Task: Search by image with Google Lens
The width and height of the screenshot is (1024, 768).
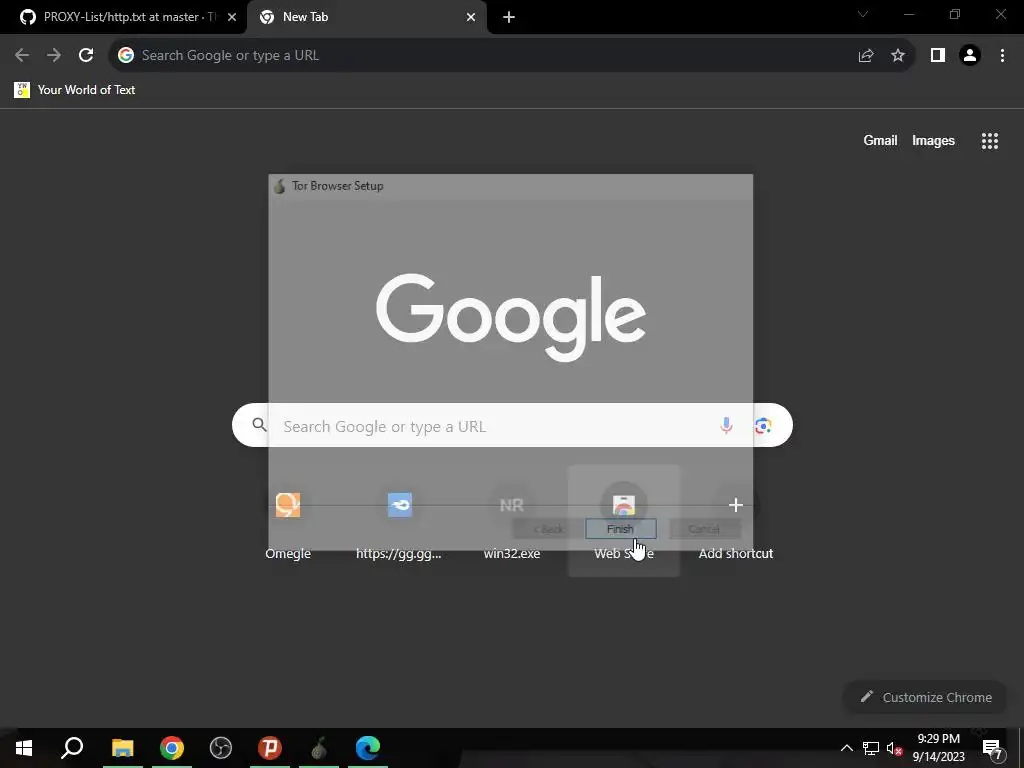Action: coord(763,426)
